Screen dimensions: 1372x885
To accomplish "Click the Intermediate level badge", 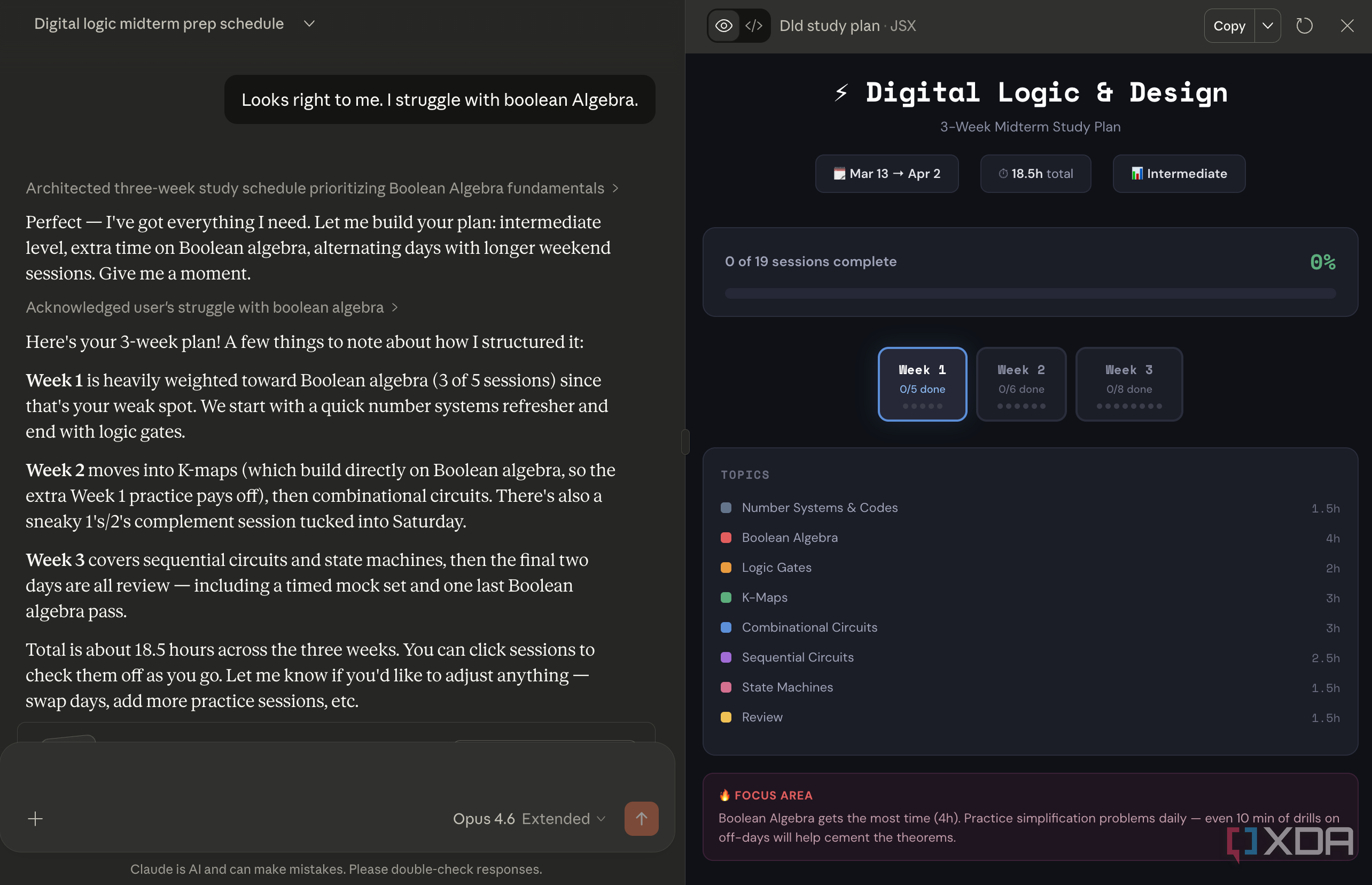I will click(x=1179, y=174).
